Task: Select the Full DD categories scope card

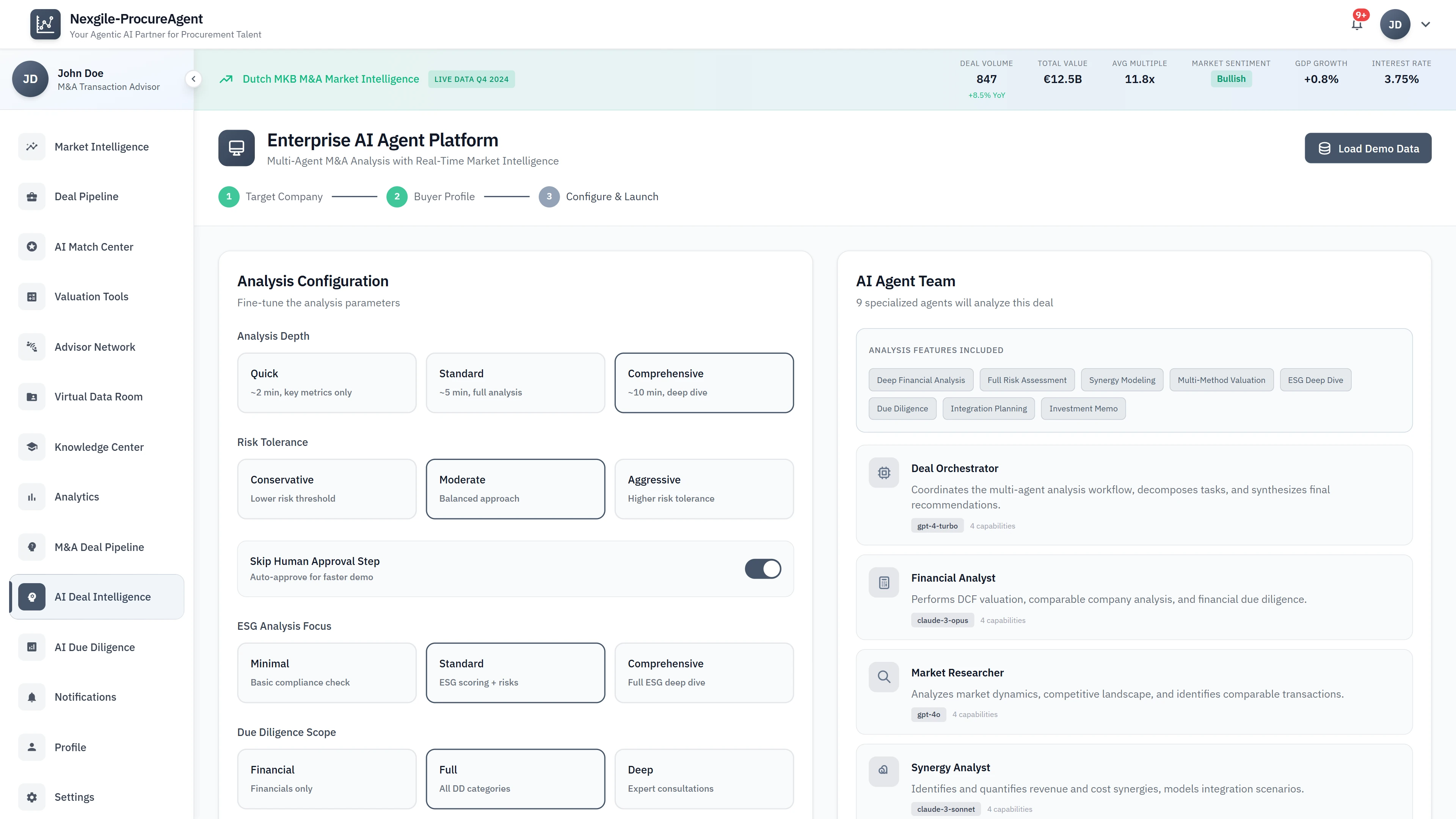Action: [515, 778]
